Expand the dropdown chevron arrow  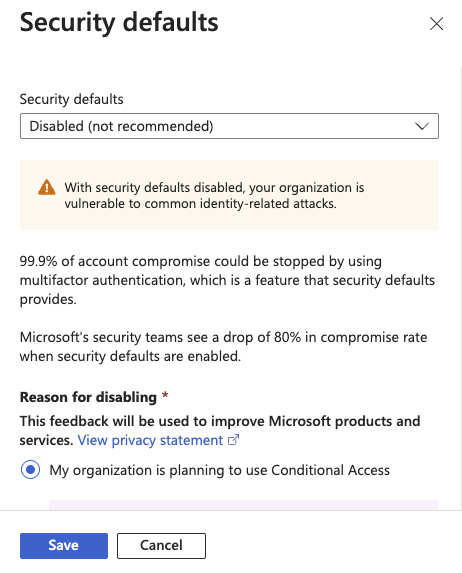422,126
